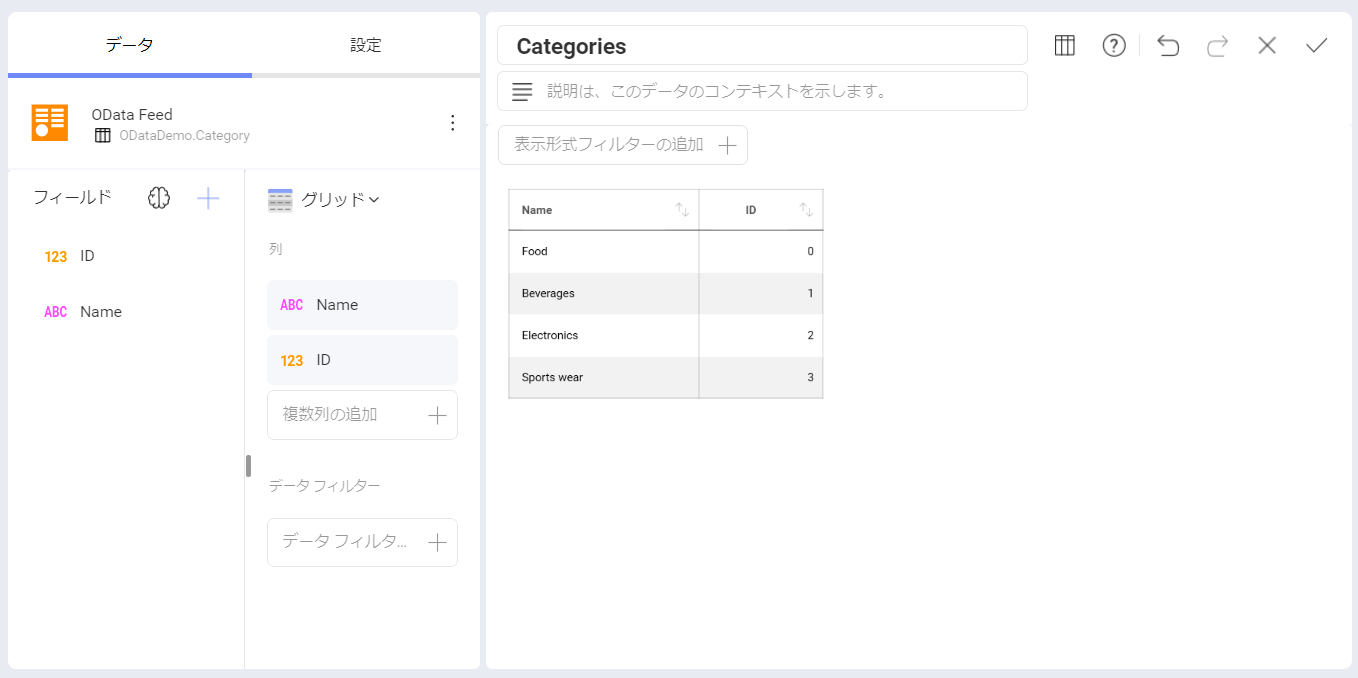The image size is (1358, 678).
Task: Switch to the 設定 tab
Action: pyautogui.click(x=366, y=45)
